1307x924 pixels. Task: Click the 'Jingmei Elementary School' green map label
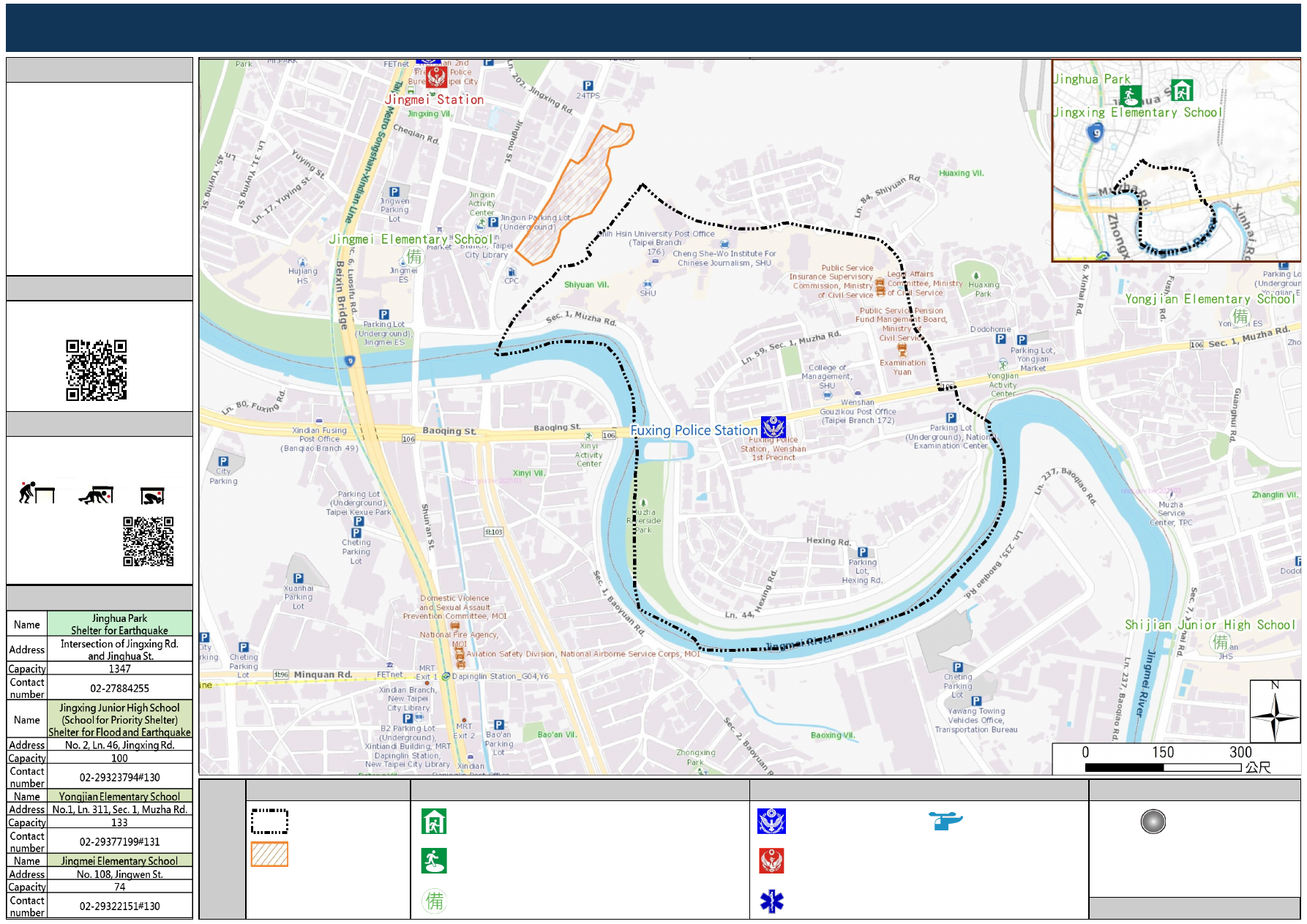[410, 239]
